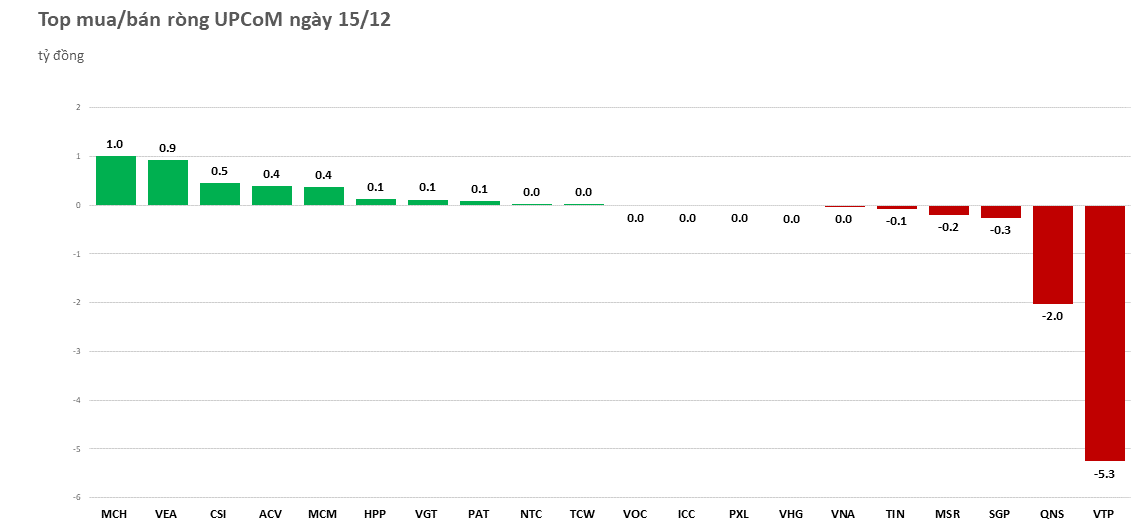Select the ACV green bar
The image size is (1131, 523).
click(271, 196)
